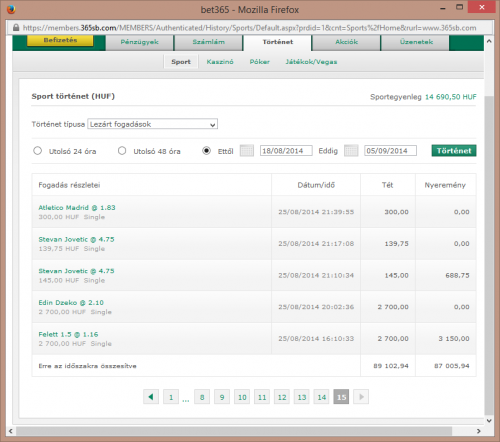The width and height of the screenshot is (500, 442).
Task: Go to page 9
Action: (222, 397)
